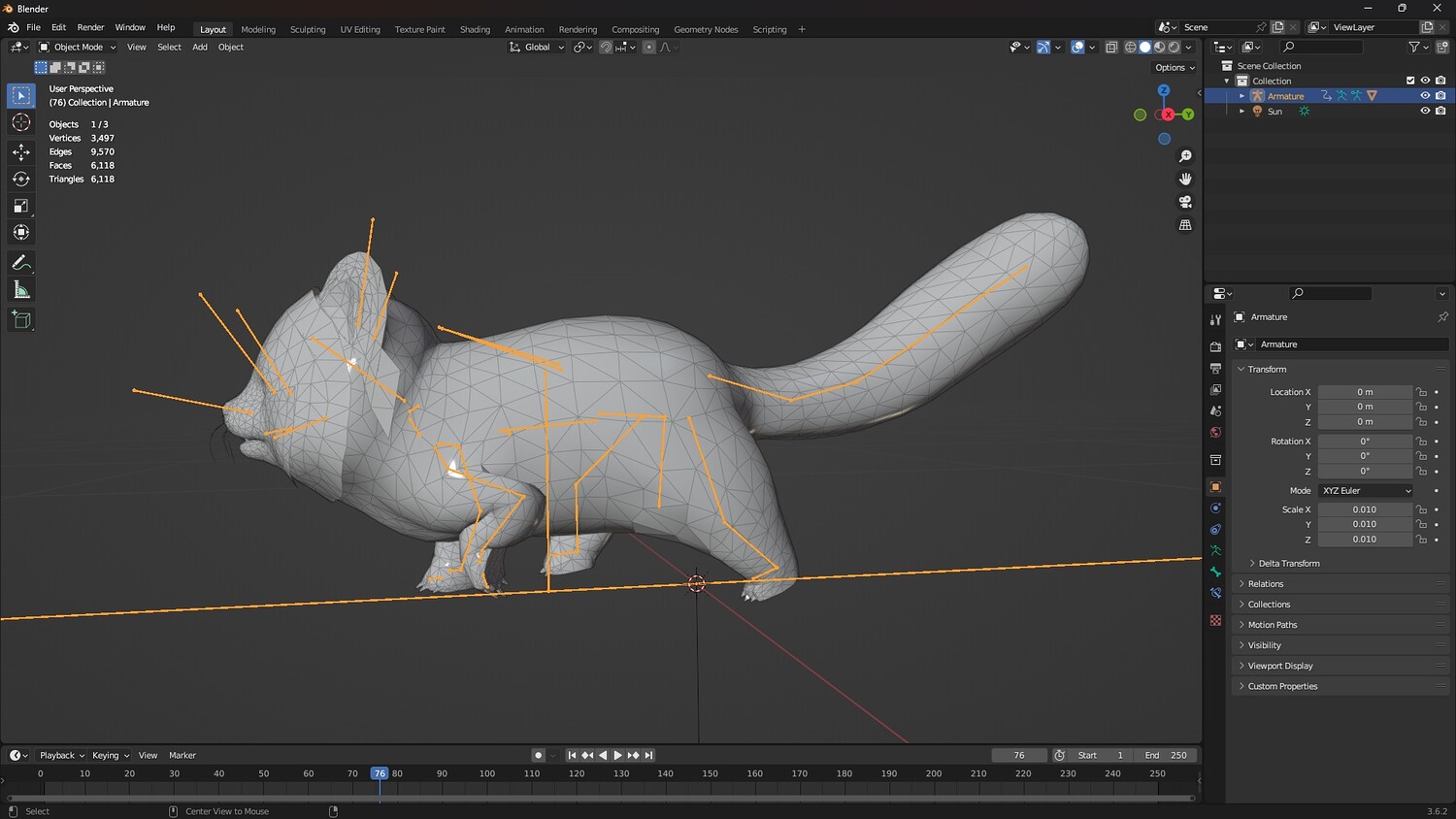1456x819 pixels.
Task: Open the Bone properties tab
Action: (x=1215, y=573)
